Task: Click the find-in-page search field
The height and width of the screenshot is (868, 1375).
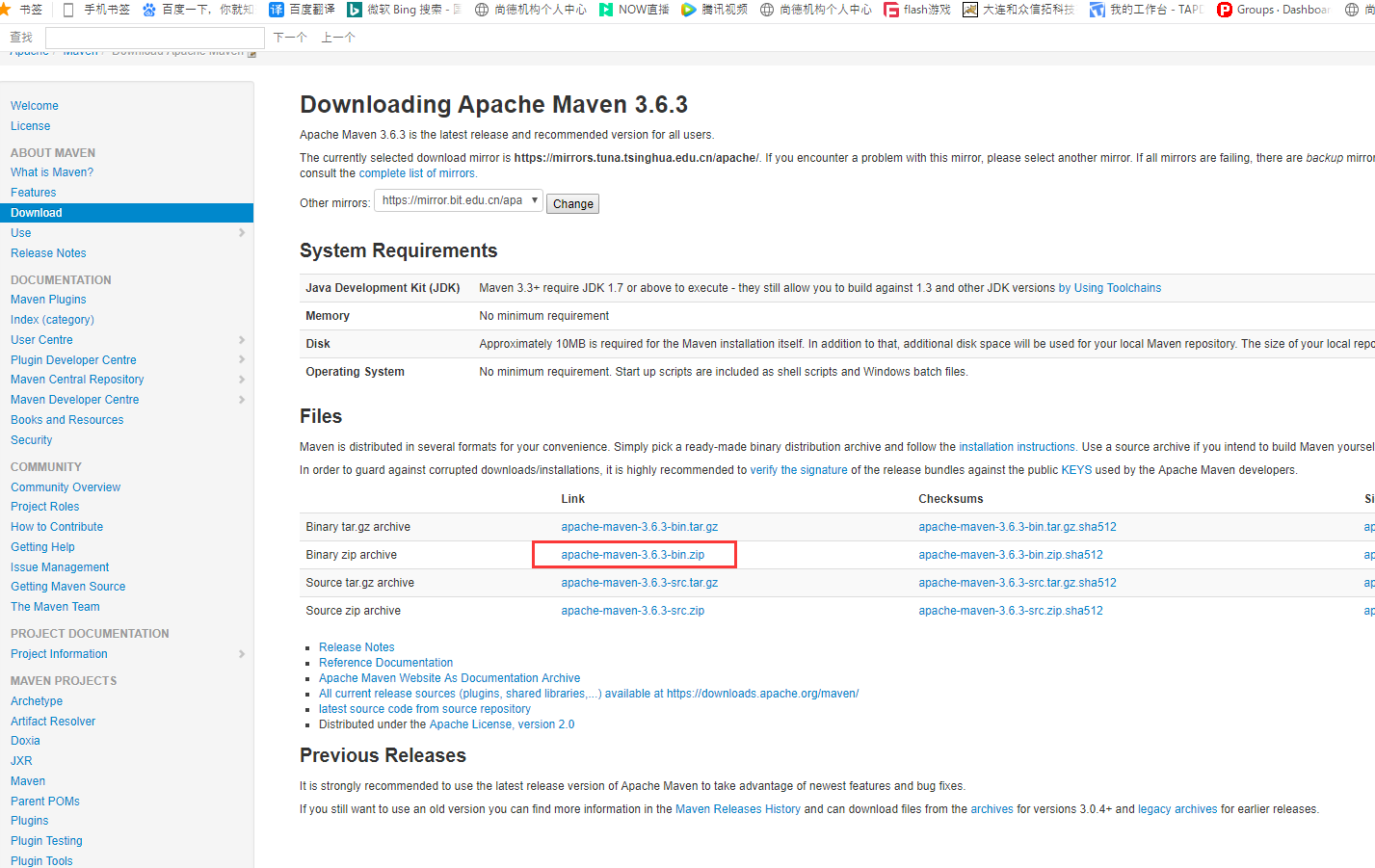Action: [x=155, y=38]
